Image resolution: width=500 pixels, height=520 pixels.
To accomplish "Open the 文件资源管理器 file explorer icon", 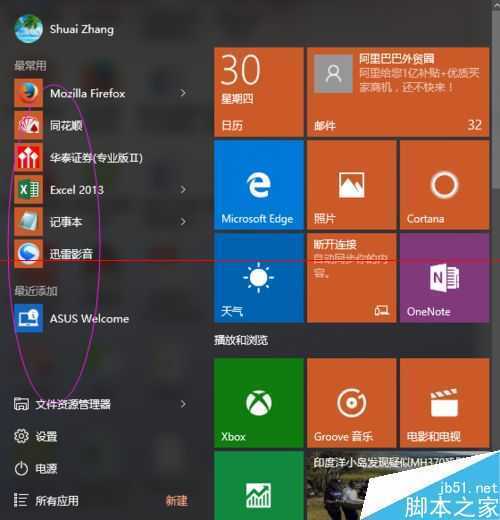I will tap(21, 404).
